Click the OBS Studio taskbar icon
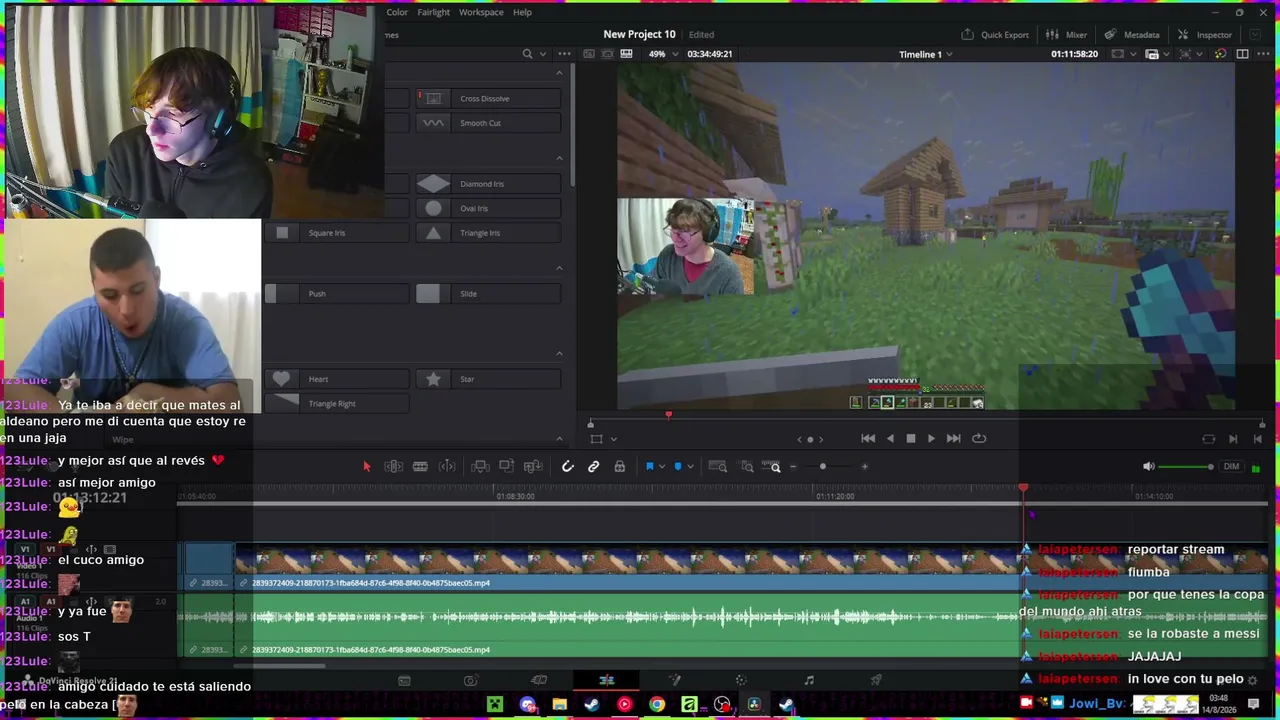This screenshot has height=720, width=1280. coord(722,705)
